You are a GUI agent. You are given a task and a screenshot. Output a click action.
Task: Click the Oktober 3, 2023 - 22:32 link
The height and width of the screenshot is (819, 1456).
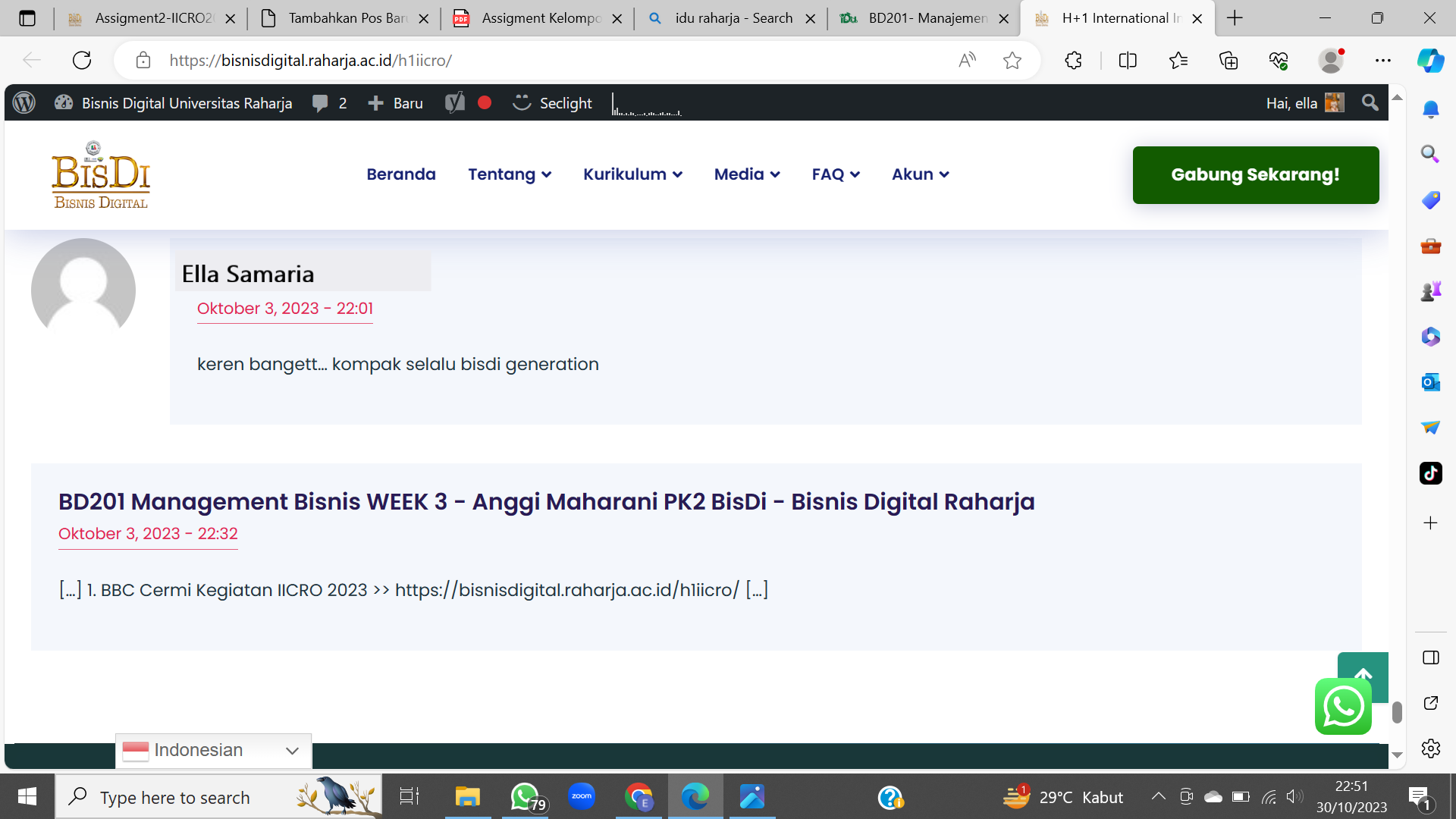[x=148, y=534]
